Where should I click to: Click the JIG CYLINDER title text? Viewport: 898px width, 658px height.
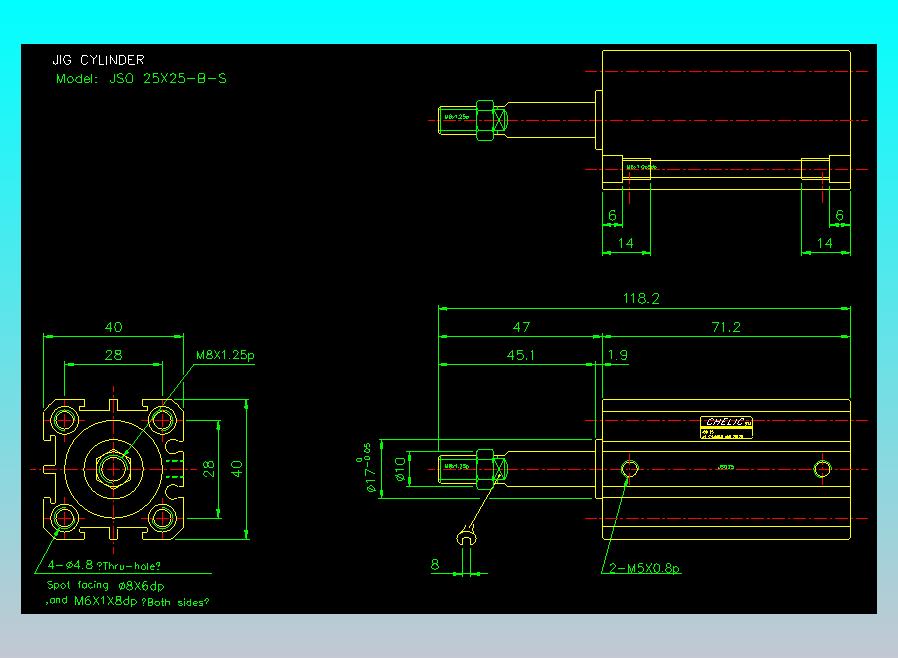tap(98, 60)
